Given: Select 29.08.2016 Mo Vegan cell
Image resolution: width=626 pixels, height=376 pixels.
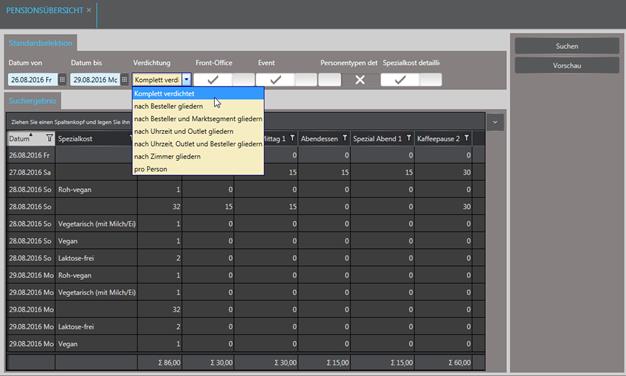Looking at the screenshot, I should click(96, 344).
